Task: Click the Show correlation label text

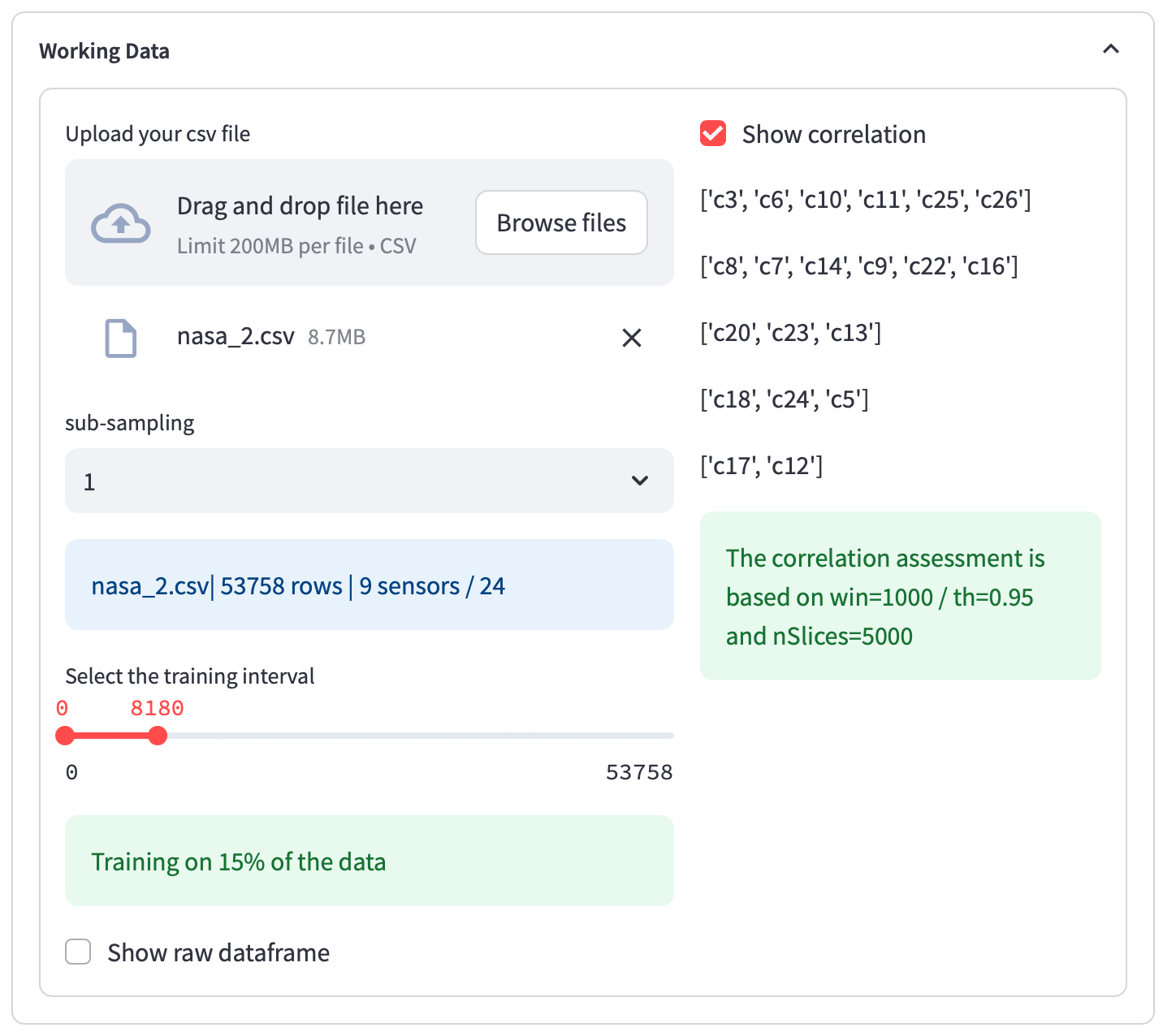Action: 834,134
